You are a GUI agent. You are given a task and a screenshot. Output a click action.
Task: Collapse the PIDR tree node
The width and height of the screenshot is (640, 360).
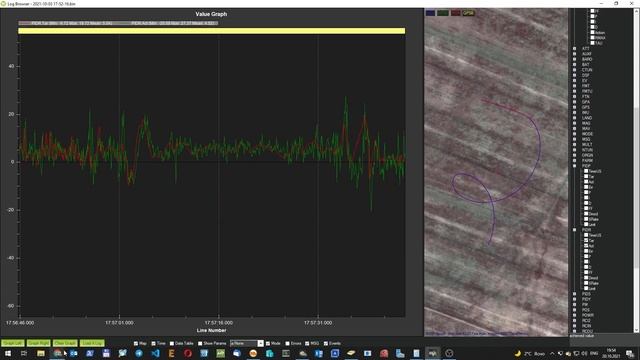click(575, 230)
